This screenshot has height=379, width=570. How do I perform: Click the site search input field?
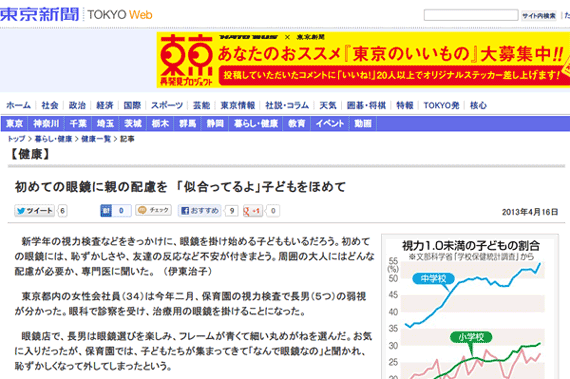pyautogui.click(x=471, y=15)
